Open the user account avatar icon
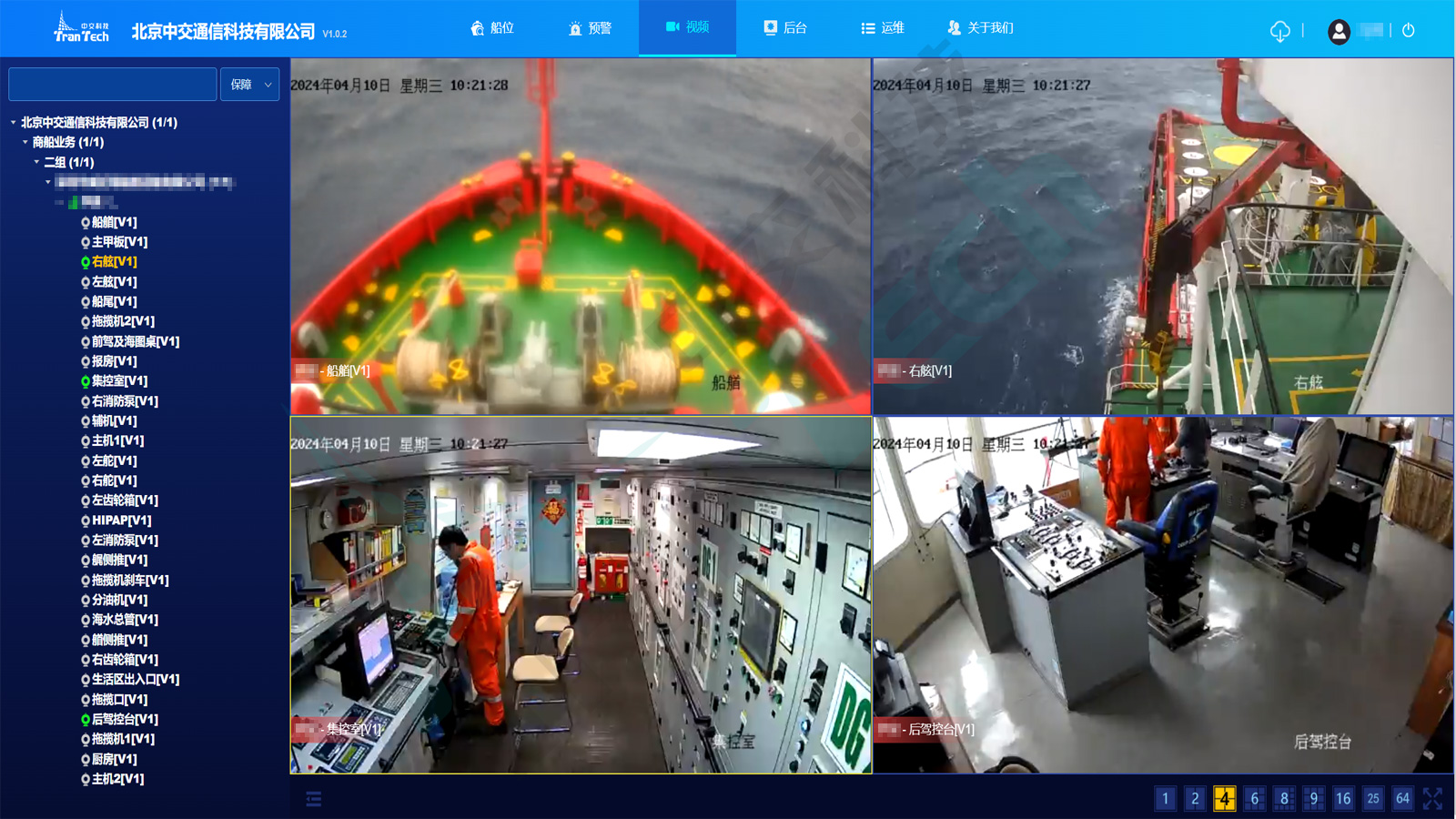The height and width of the screenshot is (819, 1456). pos(1339,31)
